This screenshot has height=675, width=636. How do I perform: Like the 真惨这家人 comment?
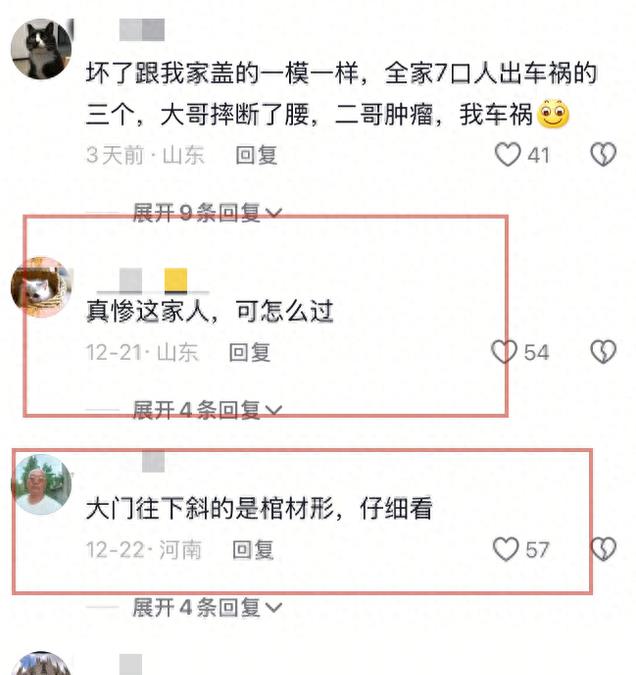[x=504, y=352]
